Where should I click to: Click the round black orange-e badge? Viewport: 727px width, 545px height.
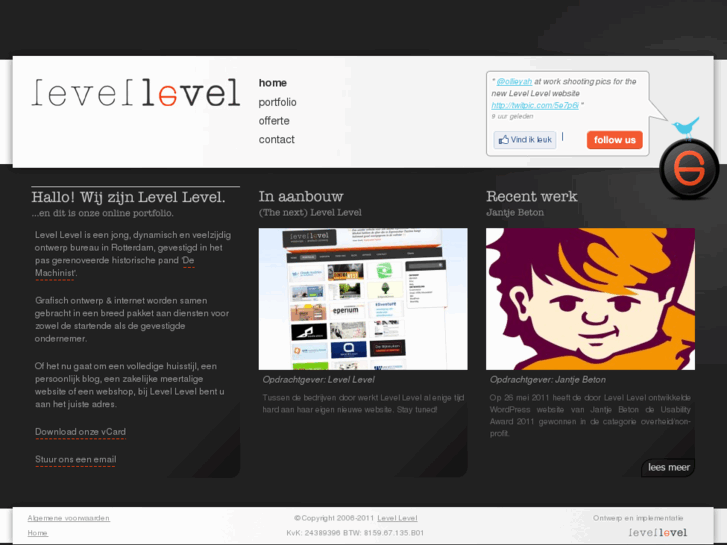689,169
